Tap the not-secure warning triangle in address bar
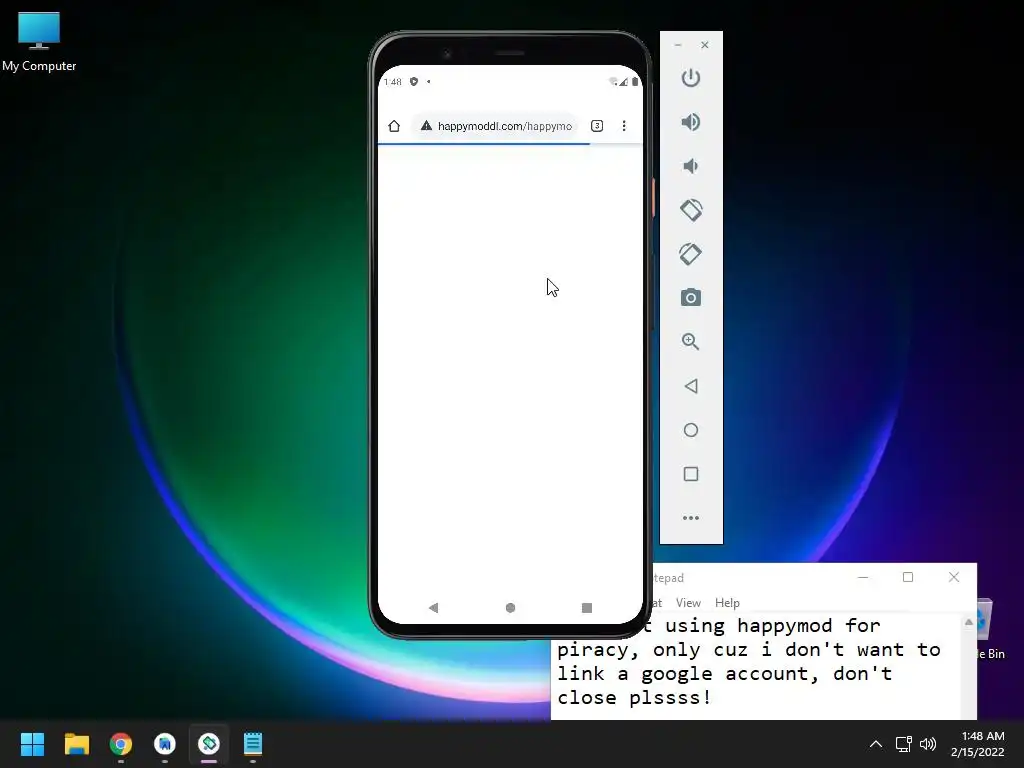 [x=426, y=125]
